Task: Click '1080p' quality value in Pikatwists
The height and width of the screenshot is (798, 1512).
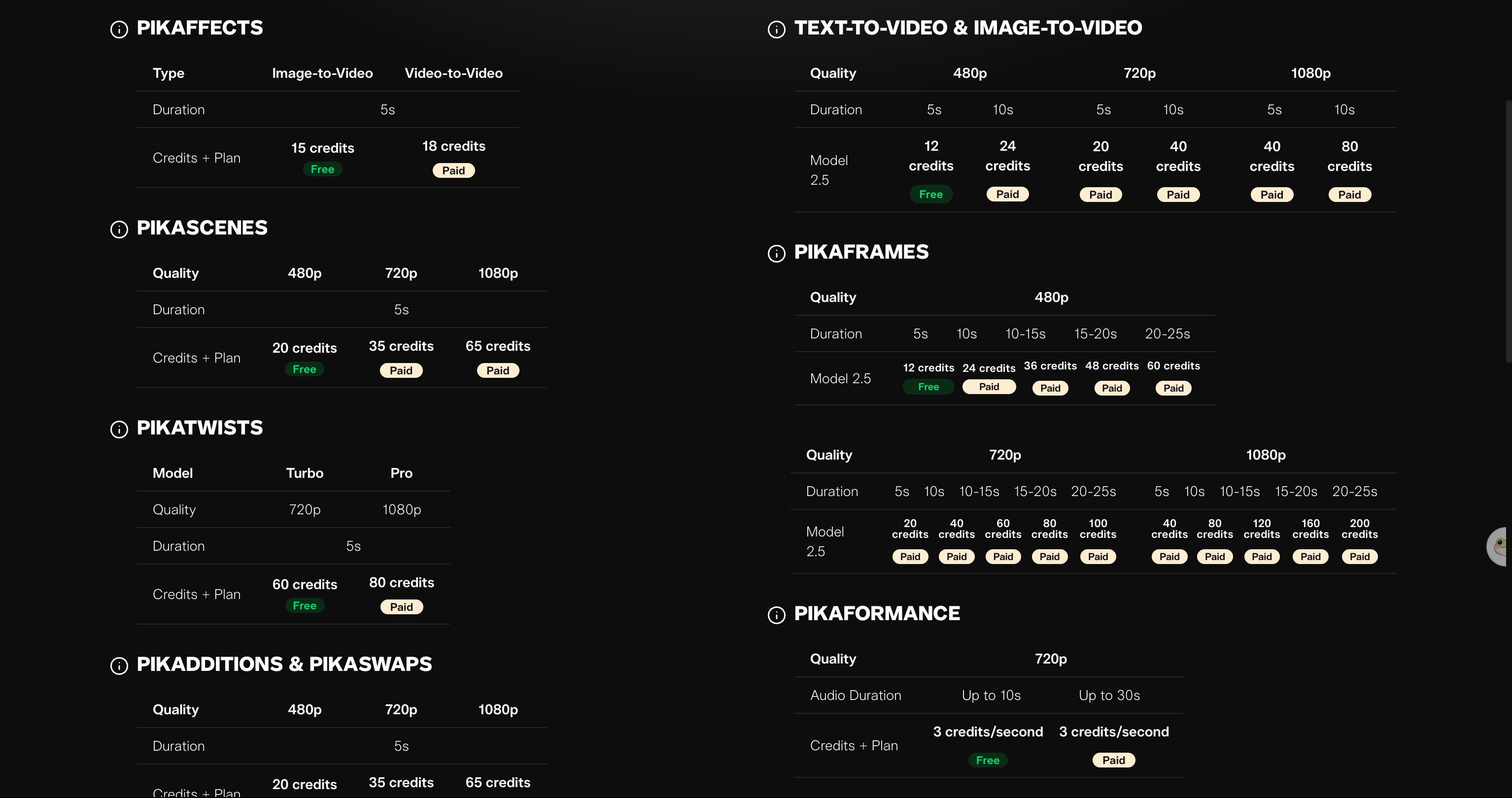Action: (402, 509)
